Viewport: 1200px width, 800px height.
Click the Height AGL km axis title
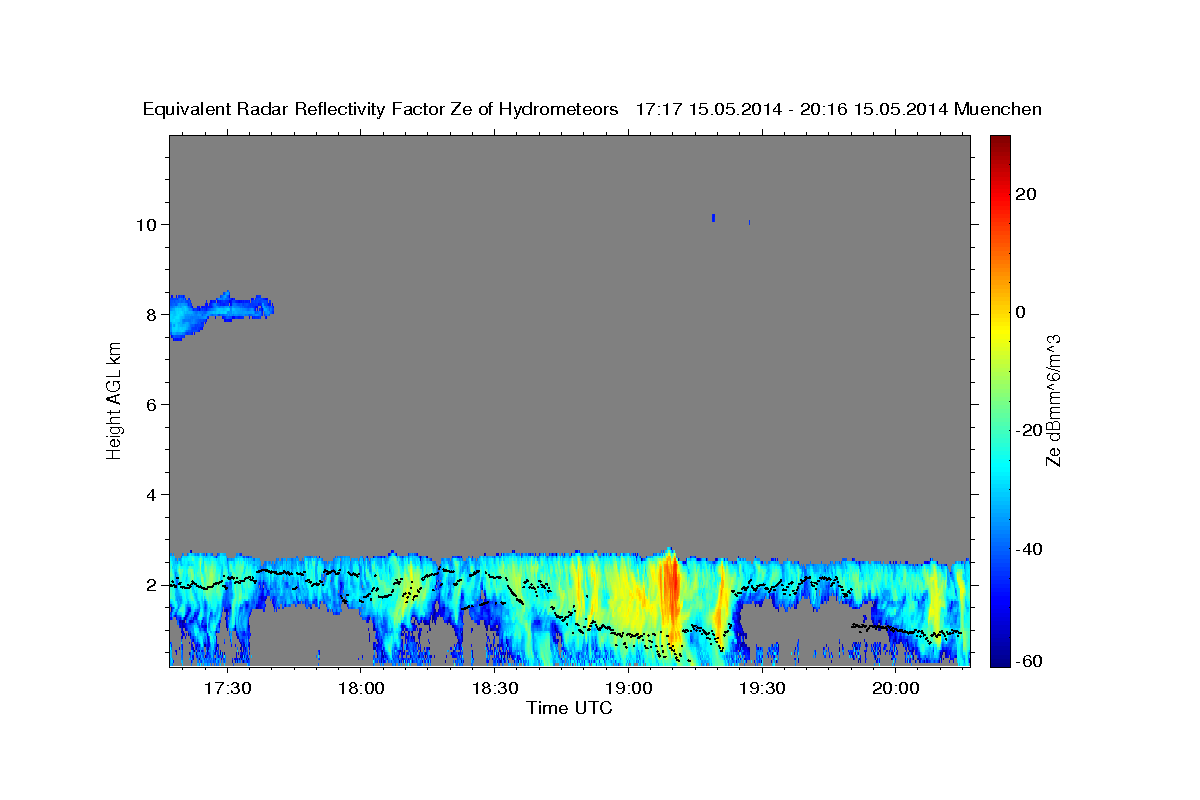coord(114,400)
